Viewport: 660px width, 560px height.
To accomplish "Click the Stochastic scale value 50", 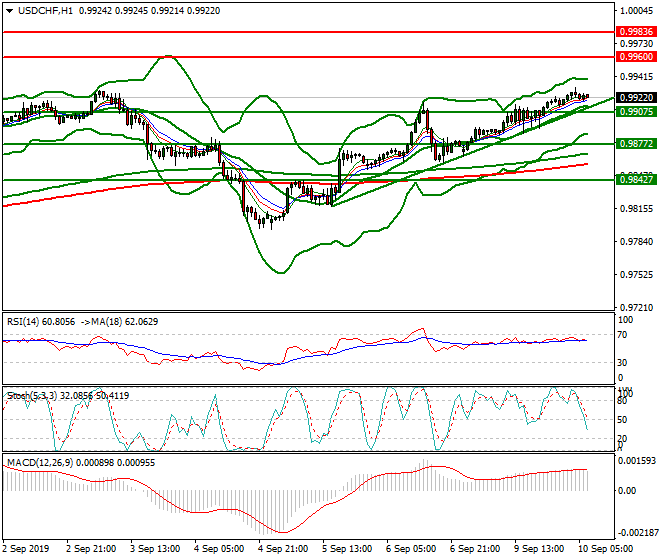I will (623, 420).
